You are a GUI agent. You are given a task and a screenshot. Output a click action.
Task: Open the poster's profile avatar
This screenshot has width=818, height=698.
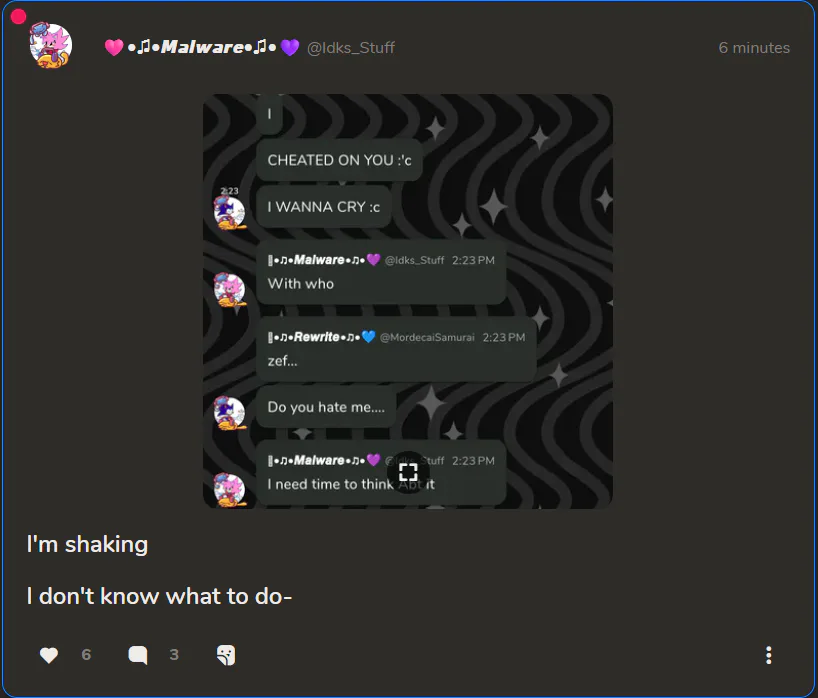(50, 47)
